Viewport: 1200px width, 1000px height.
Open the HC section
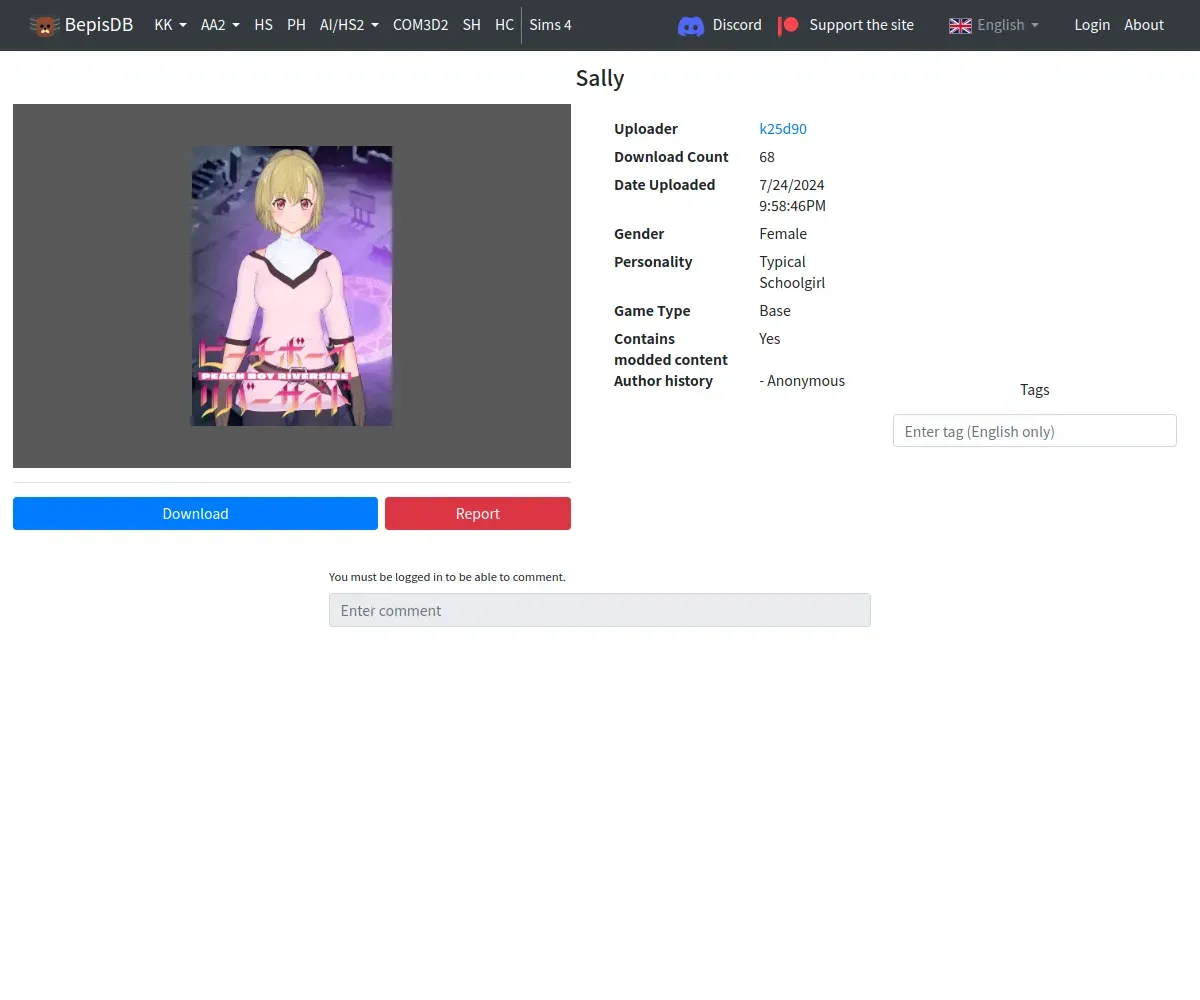click(504, 25)
